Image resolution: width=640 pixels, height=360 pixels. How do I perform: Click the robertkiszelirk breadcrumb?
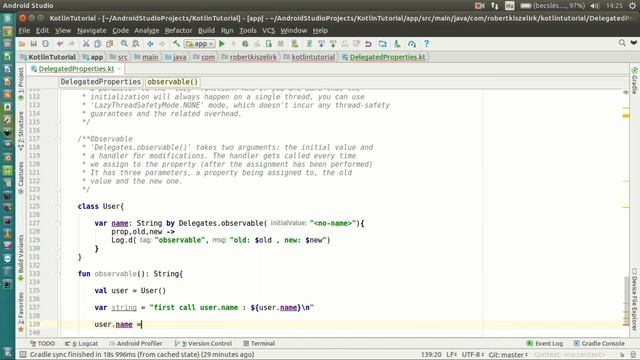pos(249,57)
